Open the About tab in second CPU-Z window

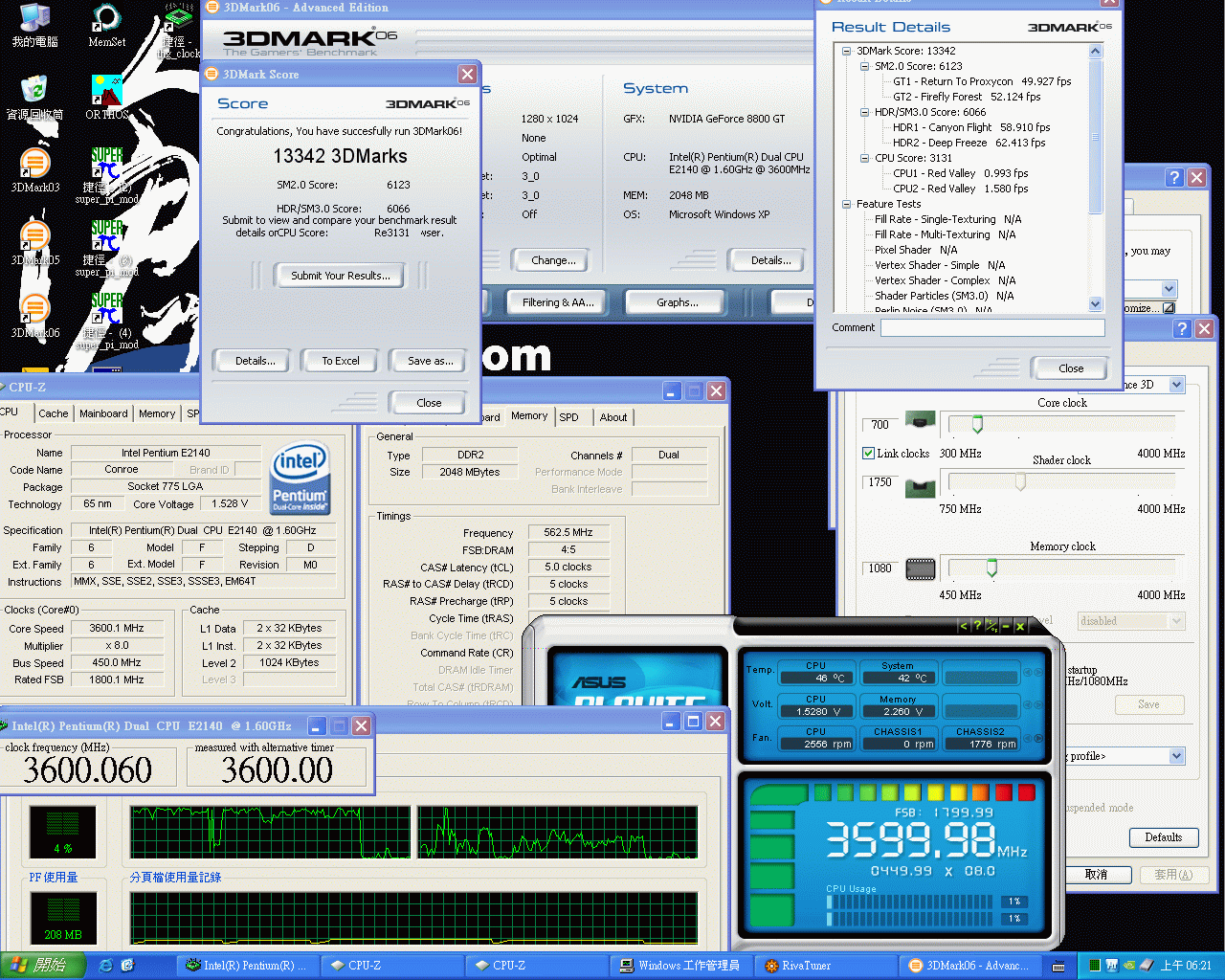(x=613, y=417)
